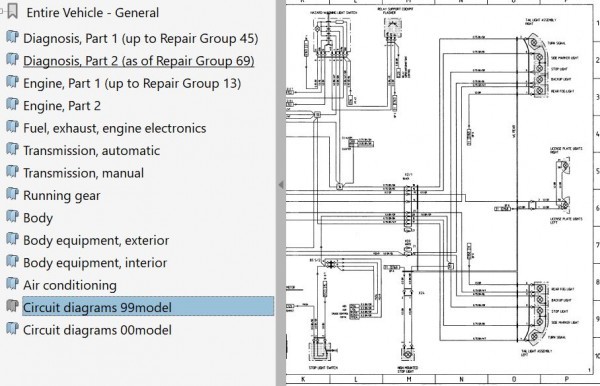Click bookmark icon next to Air conditioning
Viewport: 600px width, 386px height.
[12, 284]
